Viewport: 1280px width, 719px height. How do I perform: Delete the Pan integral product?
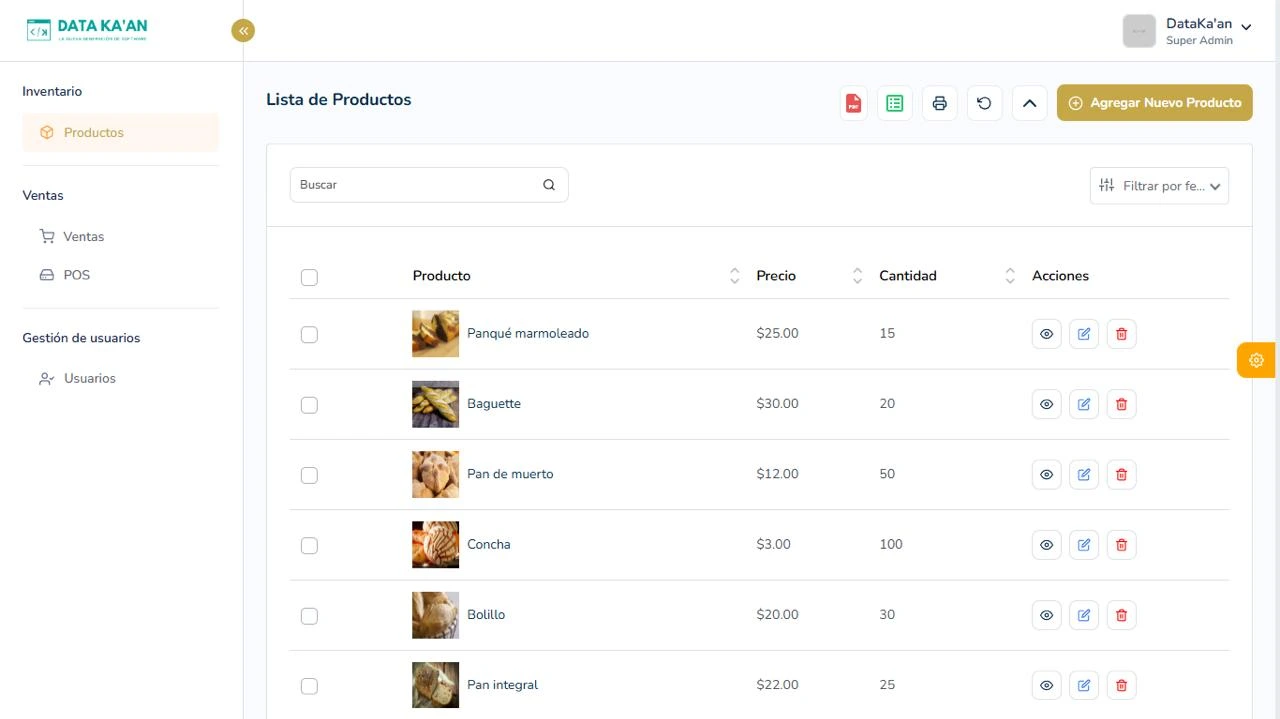pyautogui.click(x=1121, y=685)
